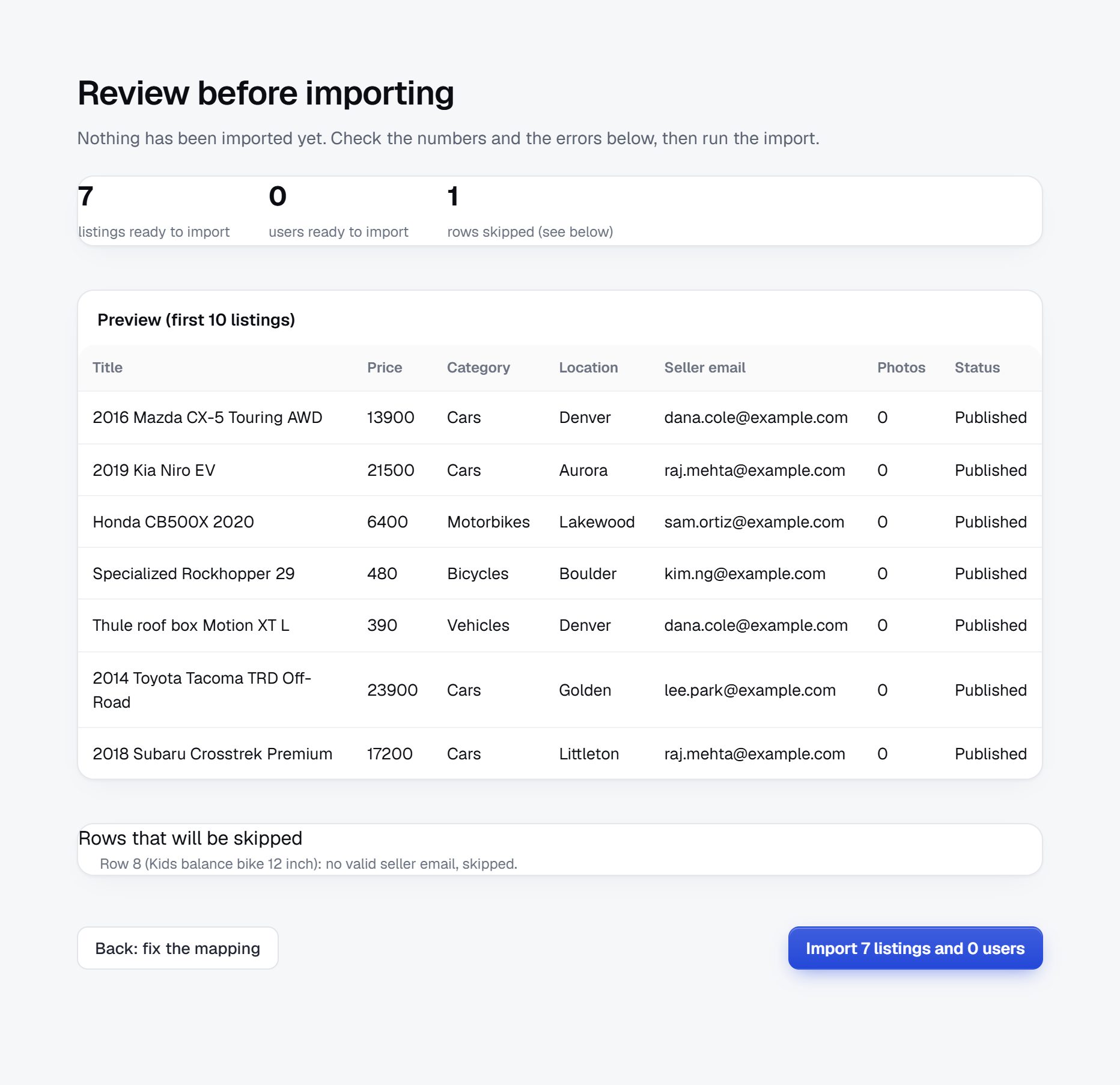Select the Specialized Rockhopper 29 title

point(193,574)
